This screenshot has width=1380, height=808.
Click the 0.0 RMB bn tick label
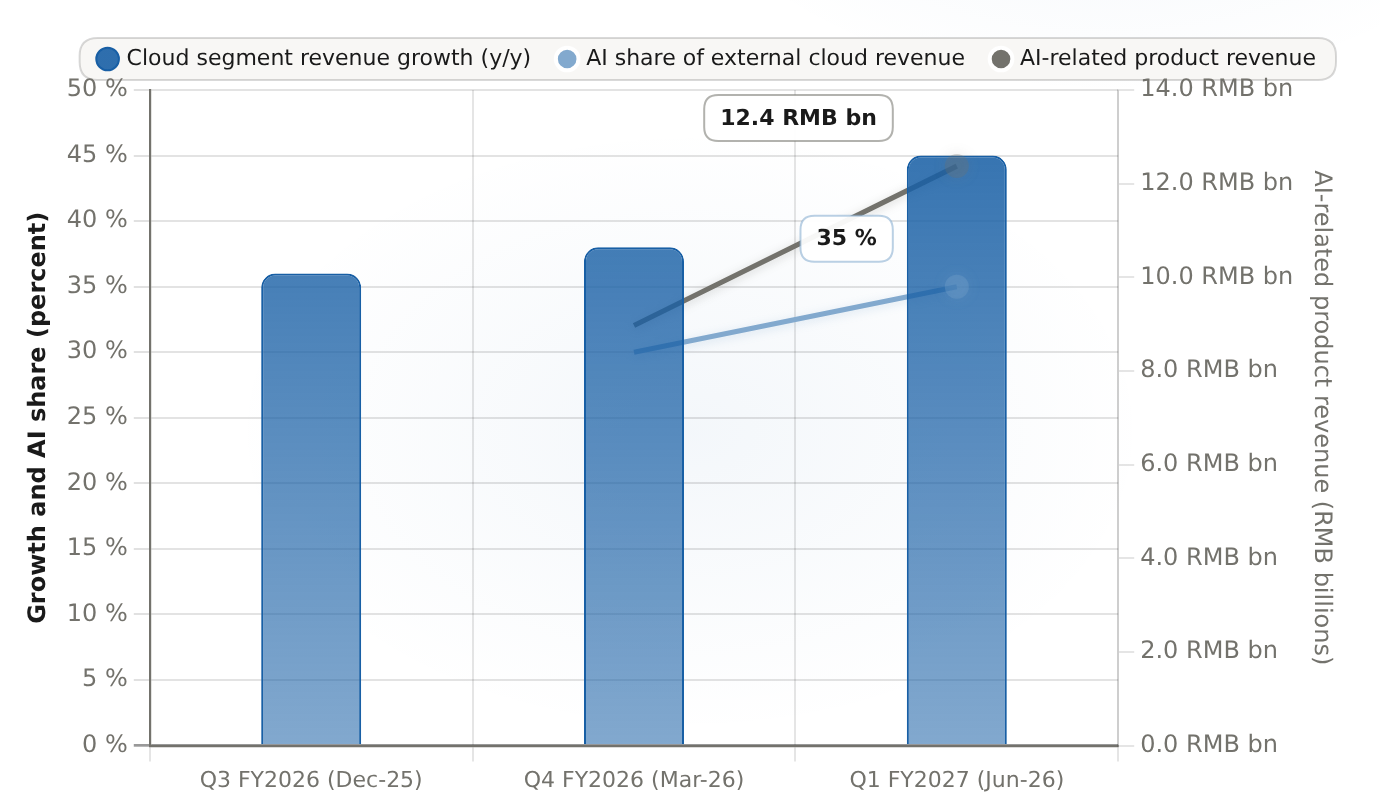coord(1210,745)
